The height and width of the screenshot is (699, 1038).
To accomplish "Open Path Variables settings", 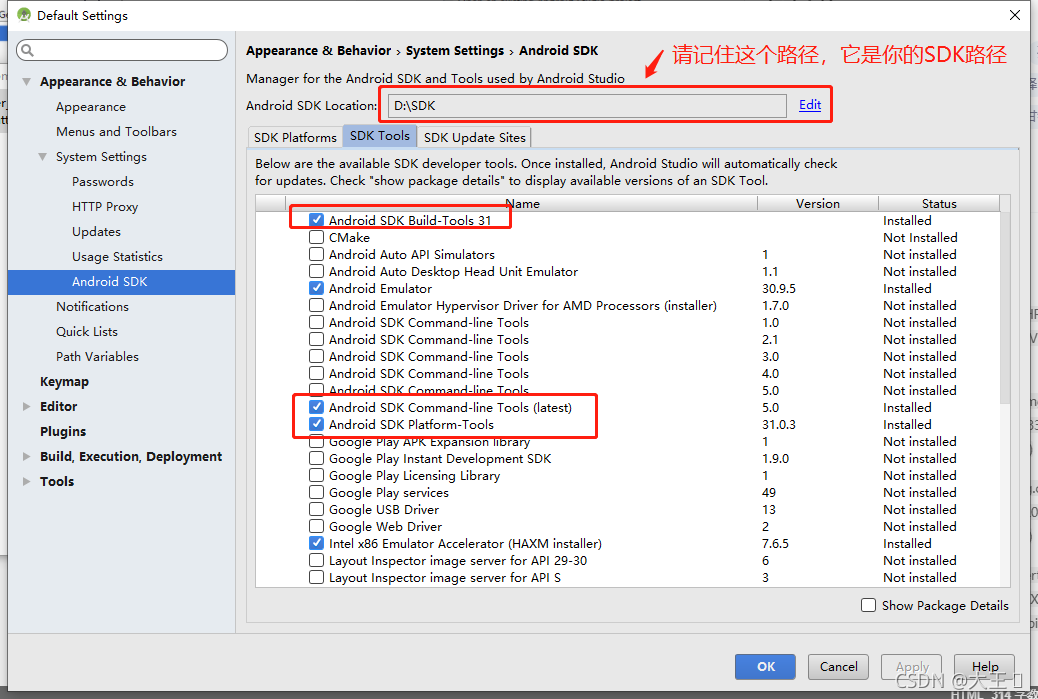I will pyautogui.click(x=97, y=357).
